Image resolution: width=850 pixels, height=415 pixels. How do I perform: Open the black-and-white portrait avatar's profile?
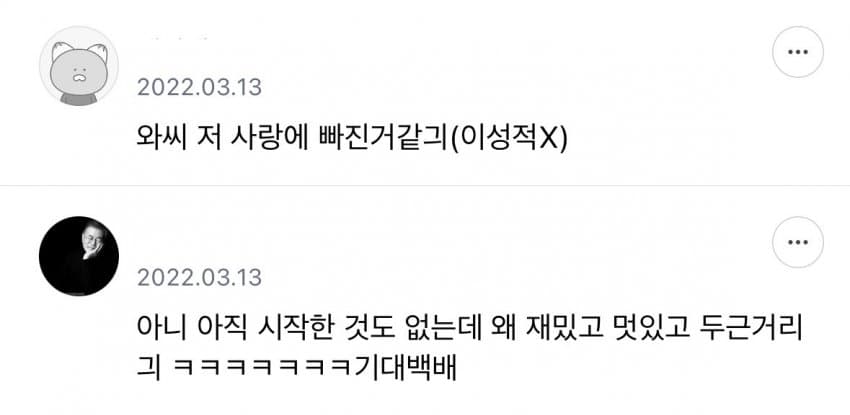point(79,256)
